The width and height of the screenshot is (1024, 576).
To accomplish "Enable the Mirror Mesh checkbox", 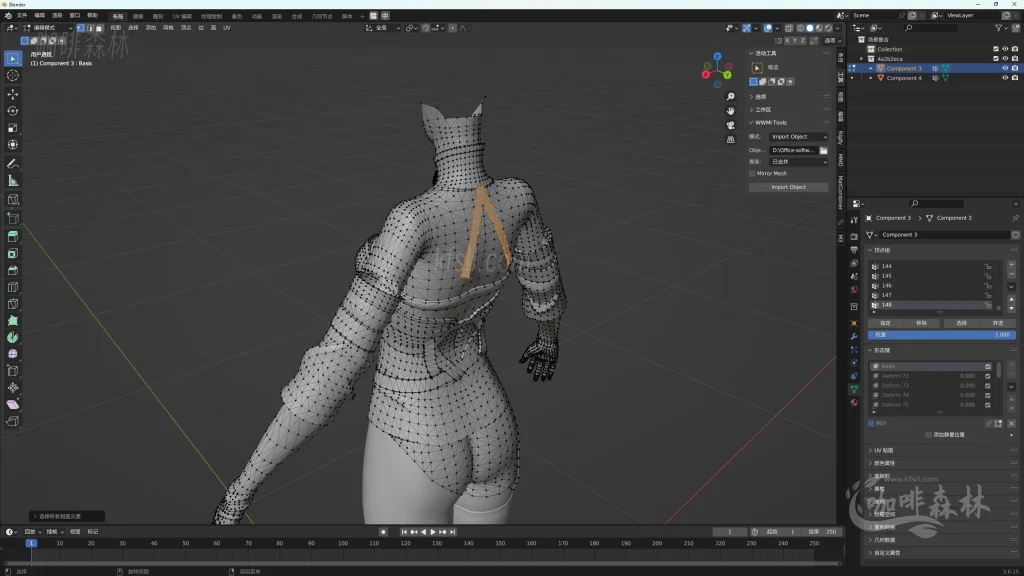I will click(x=752, y=174).
